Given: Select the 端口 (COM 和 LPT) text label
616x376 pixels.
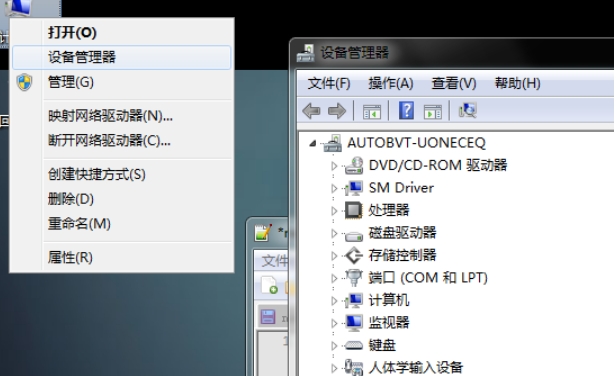Looking at the screenshot, I should coord(428,278).
